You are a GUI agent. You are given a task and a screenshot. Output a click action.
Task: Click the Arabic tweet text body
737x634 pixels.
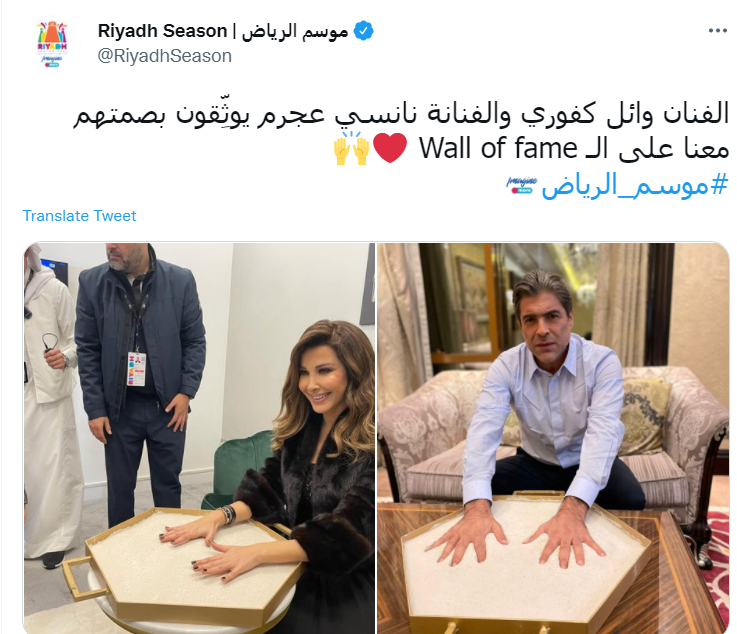click(400, 132)
